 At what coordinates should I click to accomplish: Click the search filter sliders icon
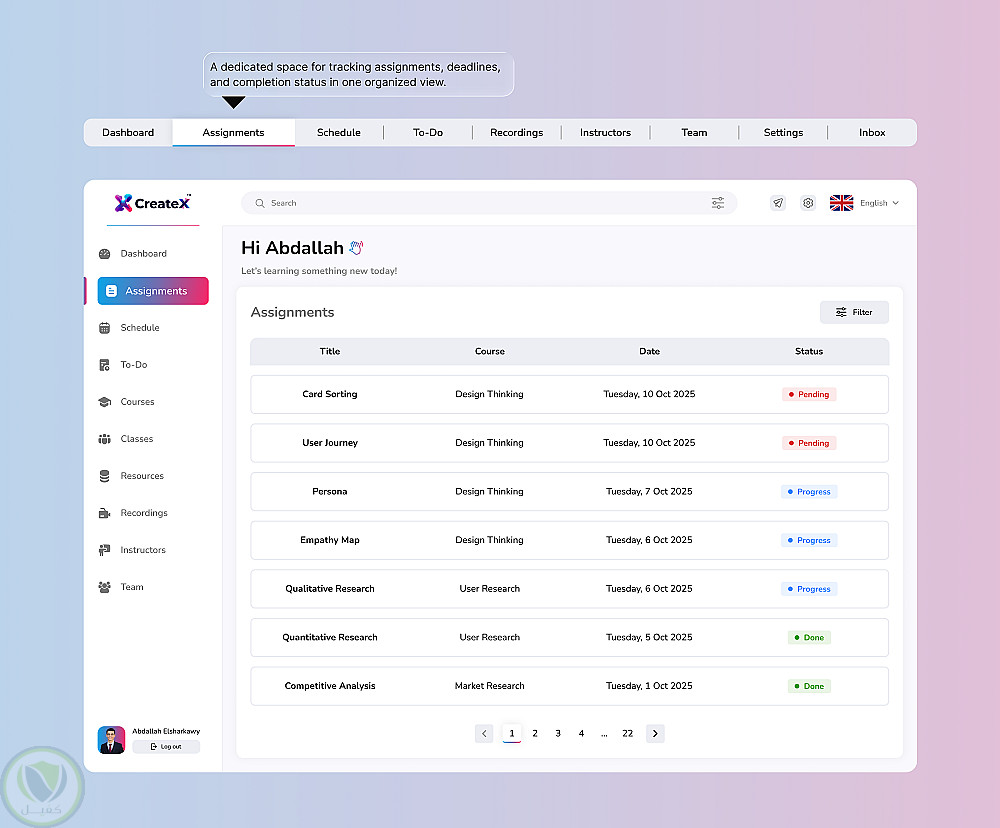[718, 203]
